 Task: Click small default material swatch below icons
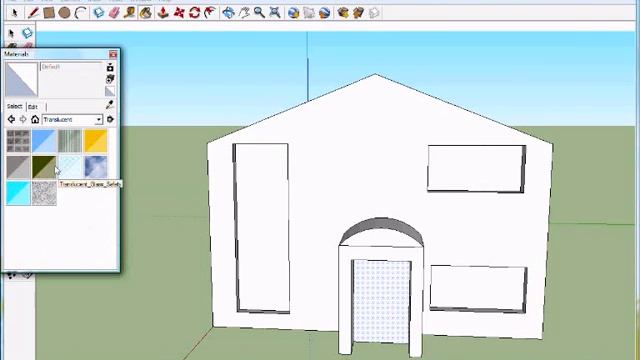[x=110, y=91]
